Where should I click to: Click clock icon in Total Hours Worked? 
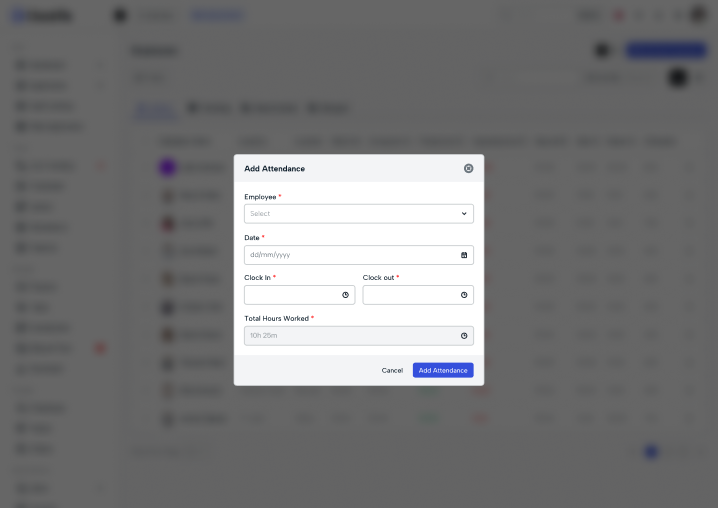464,336
